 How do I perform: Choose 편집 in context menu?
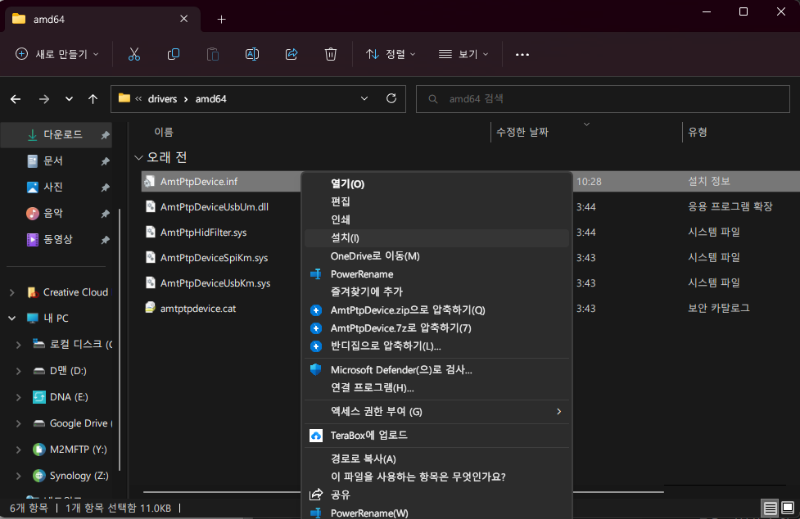(x=437, y=202)
